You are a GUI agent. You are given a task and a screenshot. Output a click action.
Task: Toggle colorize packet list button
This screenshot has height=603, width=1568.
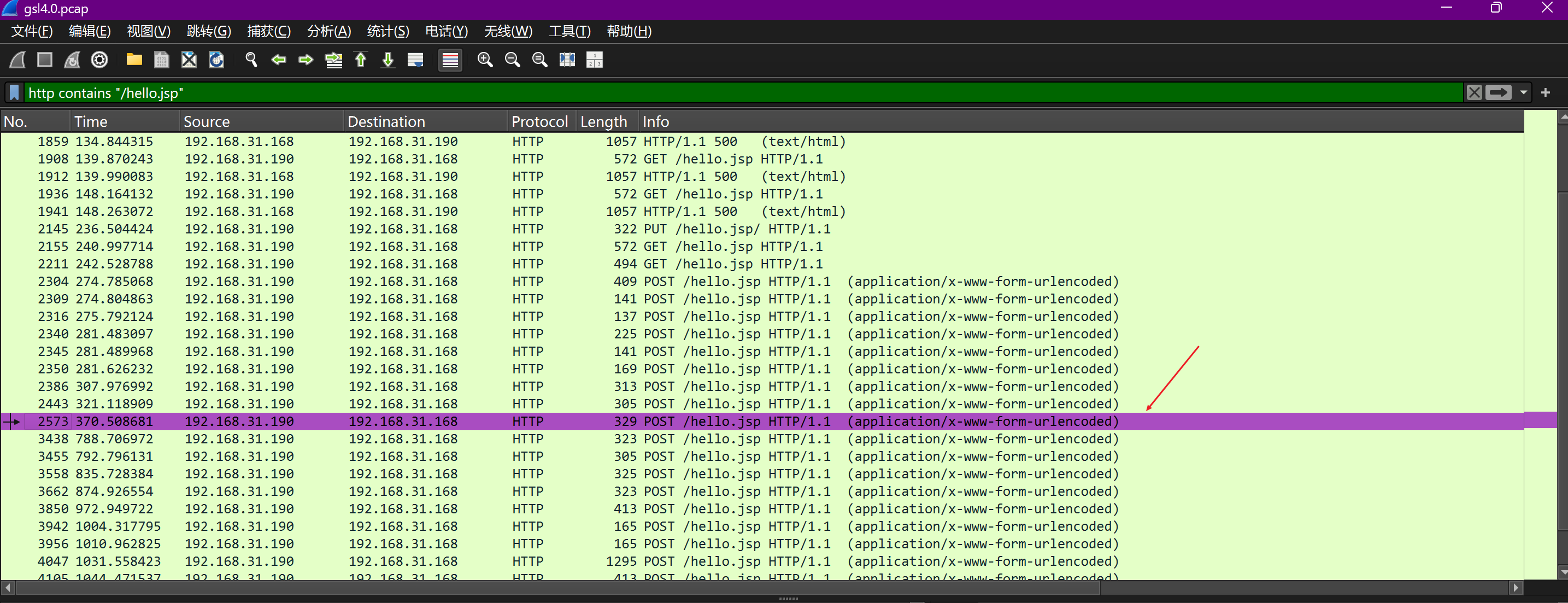tap(450, 60)
